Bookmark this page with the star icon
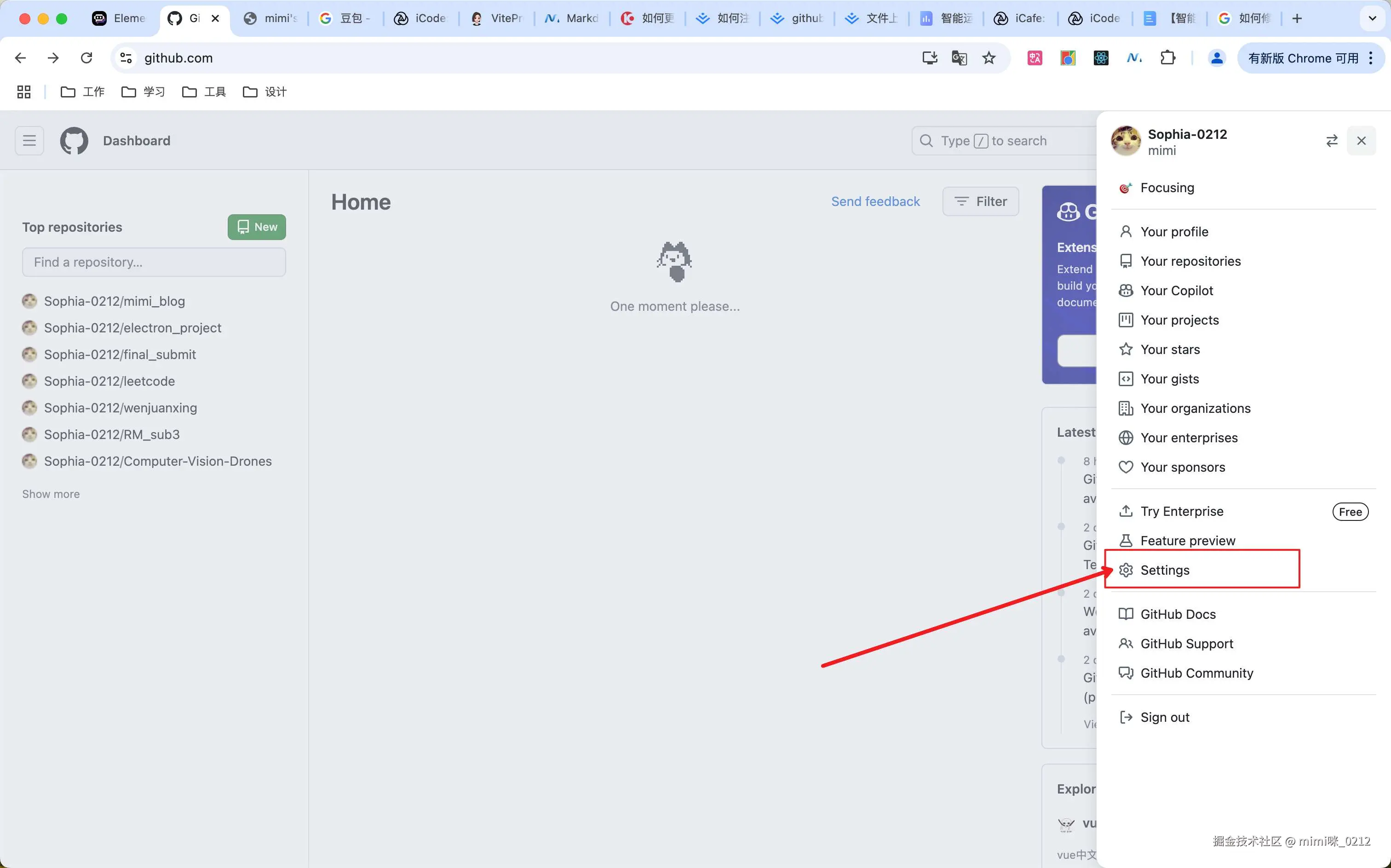1391x868 pixels. coord(989,58)
